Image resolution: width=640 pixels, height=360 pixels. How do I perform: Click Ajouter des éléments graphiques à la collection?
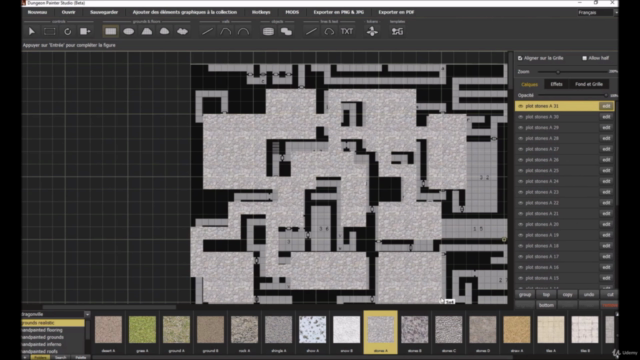(184, 12)
